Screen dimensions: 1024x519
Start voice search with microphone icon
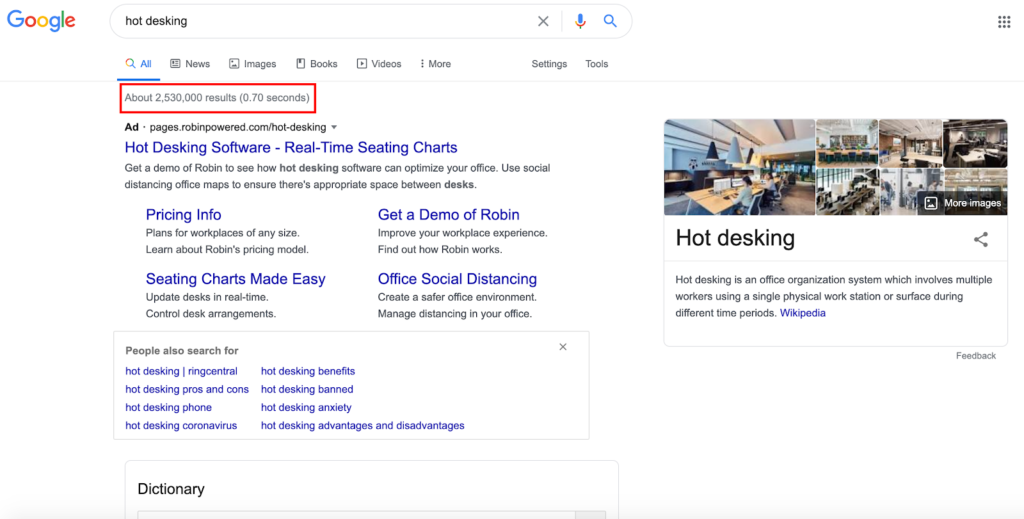580,21
